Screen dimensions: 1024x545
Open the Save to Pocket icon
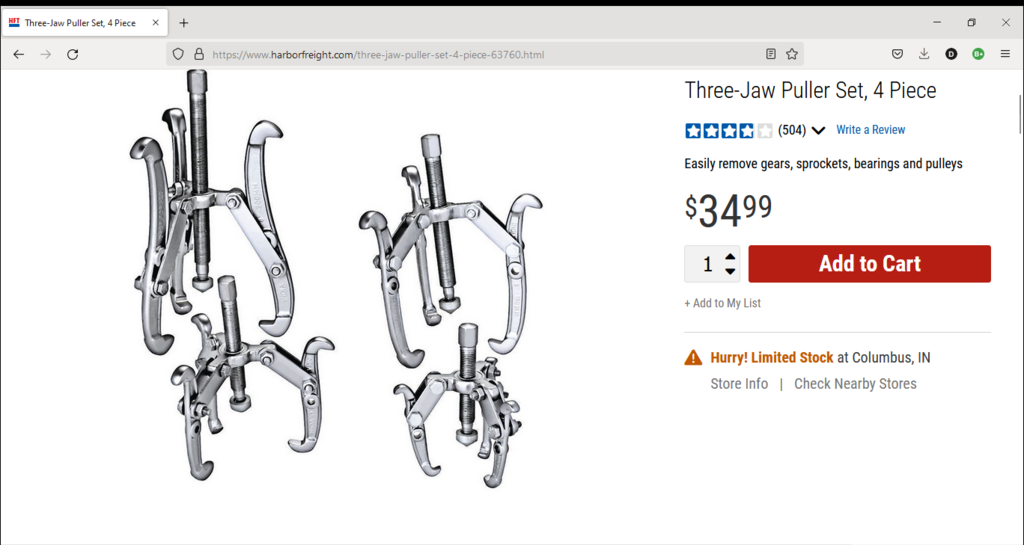click(x=897, y=54)
